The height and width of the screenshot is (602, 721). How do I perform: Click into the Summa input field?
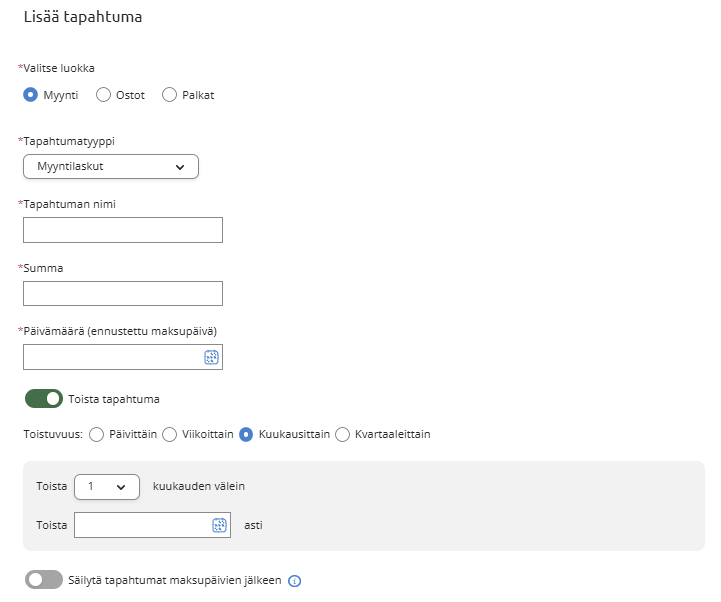122,293
